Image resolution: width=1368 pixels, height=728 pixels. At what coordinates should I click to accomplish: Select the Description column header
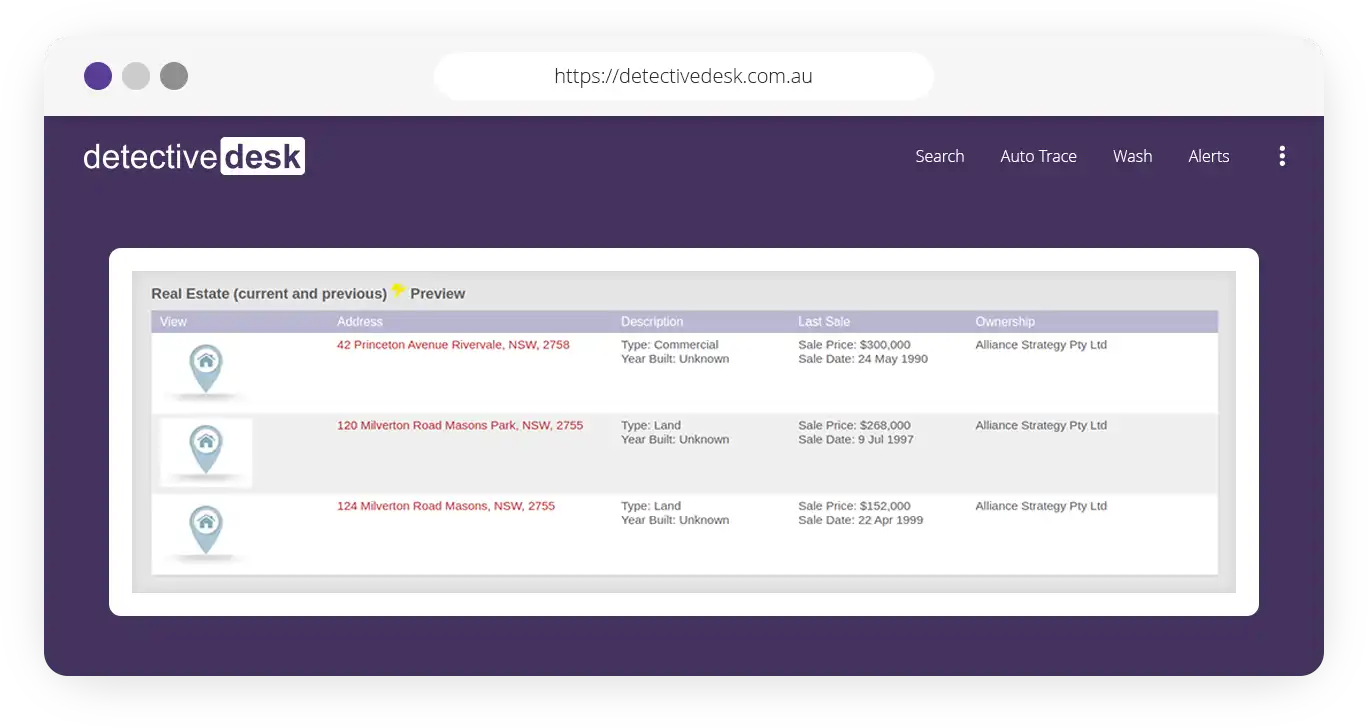click(652, 322)
